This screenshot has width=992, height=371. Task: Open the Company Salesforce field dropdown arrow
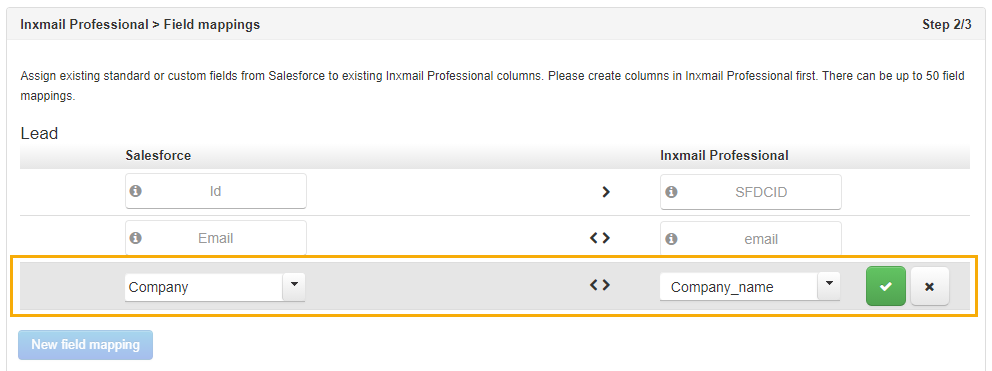pyautogui.click(x=294, y=286)
